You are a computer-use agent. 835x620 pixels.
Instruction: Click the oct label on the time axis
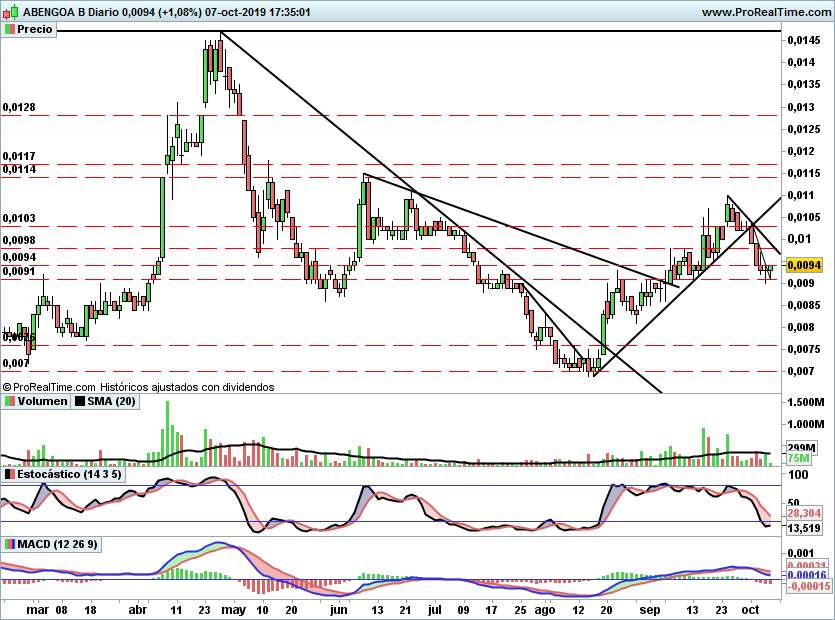point(750,610)
